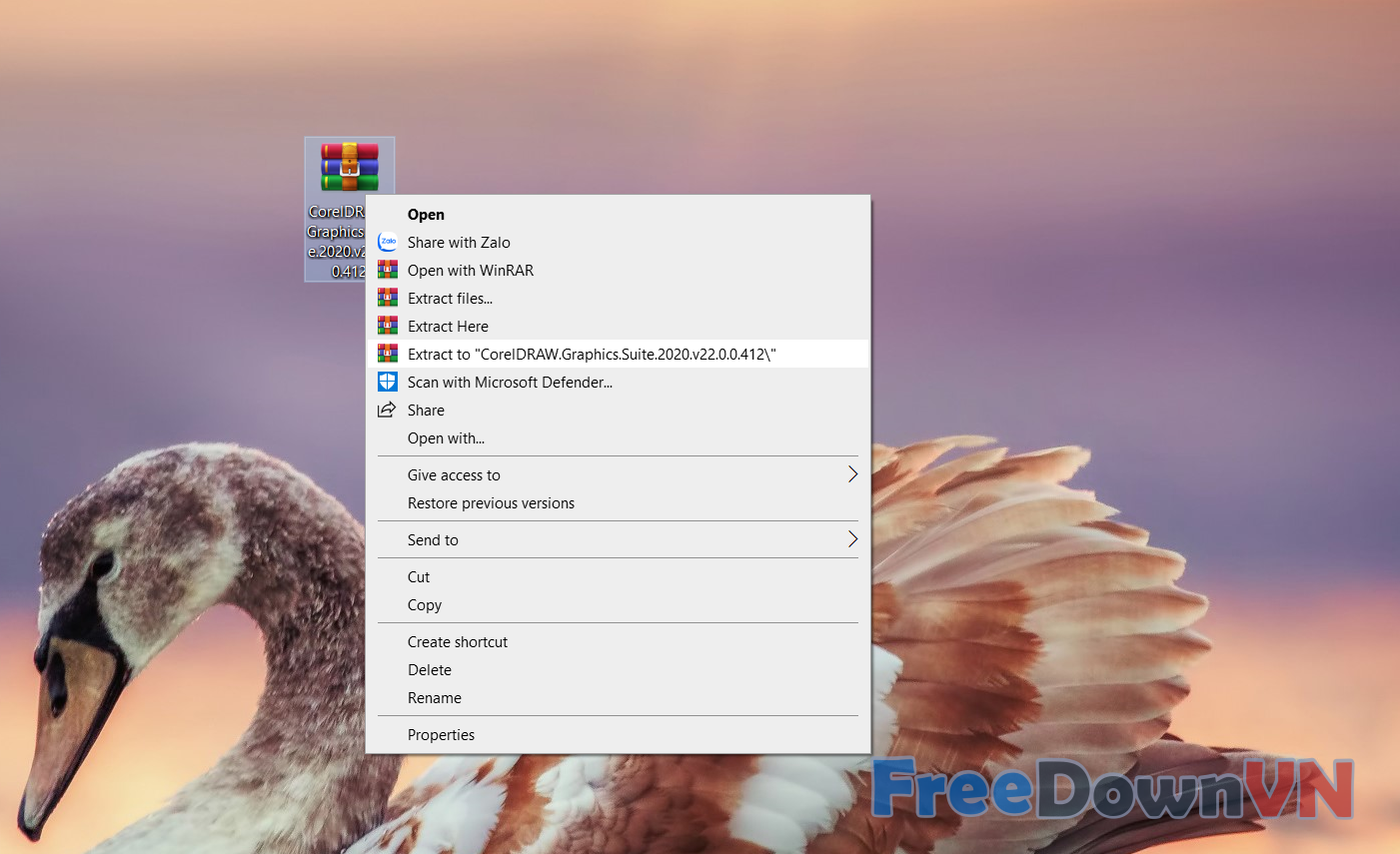Expand the Give access to submenu arrow
Viewport: 1400px width, 854px height.
[851, 474]
